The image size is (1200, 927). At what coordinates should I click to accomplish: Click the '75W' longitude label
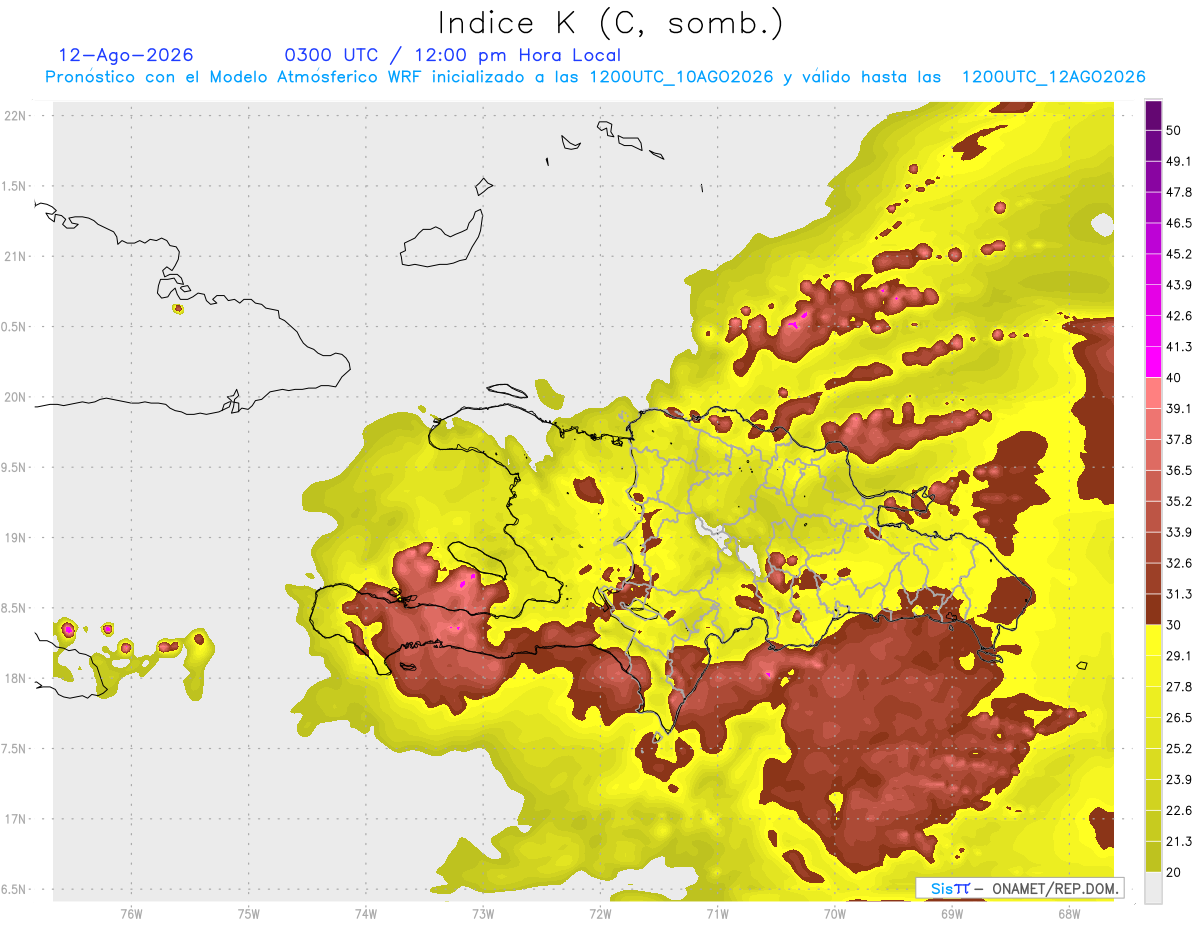tap(248, 913)
